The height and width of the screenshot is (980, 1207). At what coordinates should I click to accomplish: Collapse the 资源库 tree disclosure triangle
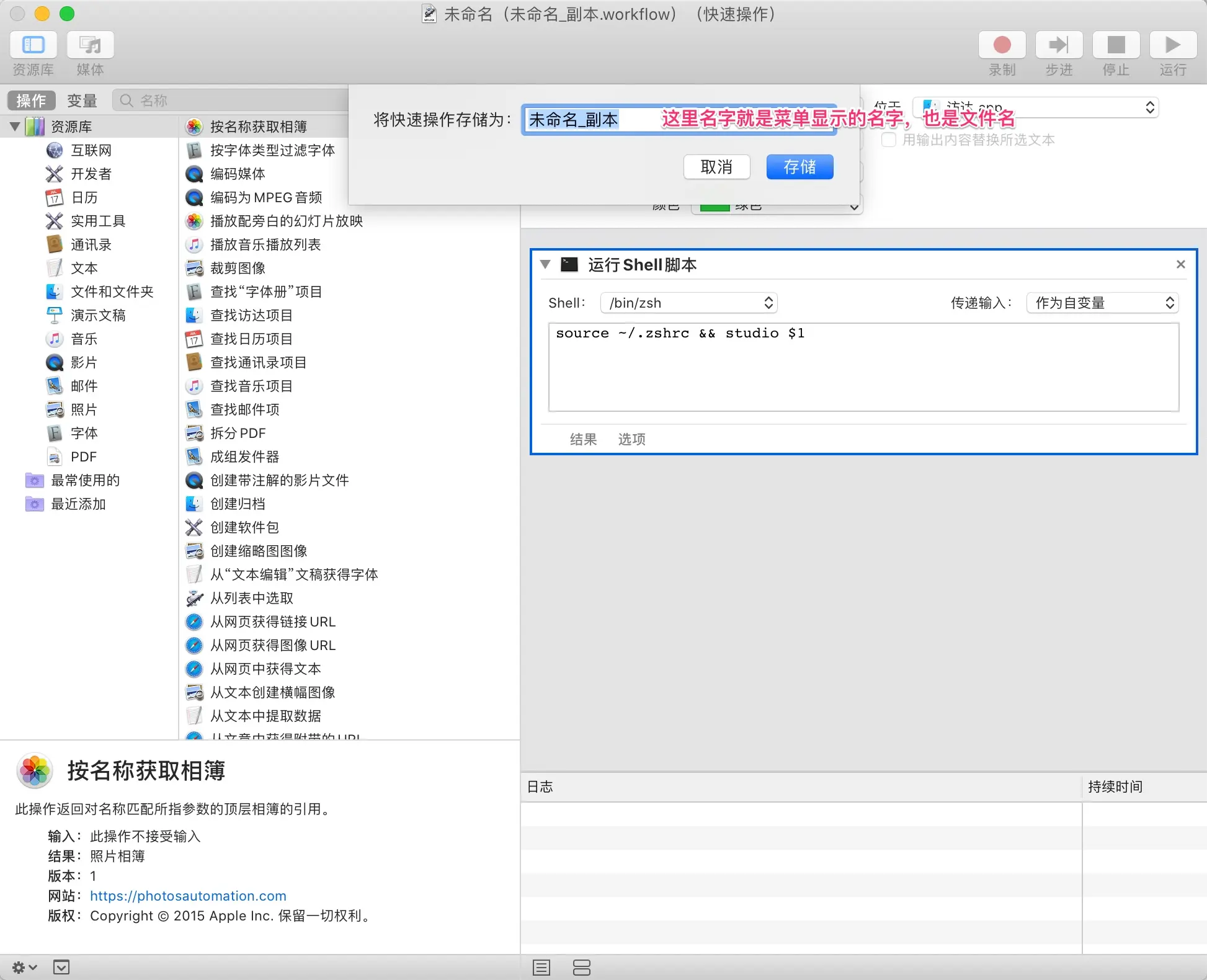[15, 127]
